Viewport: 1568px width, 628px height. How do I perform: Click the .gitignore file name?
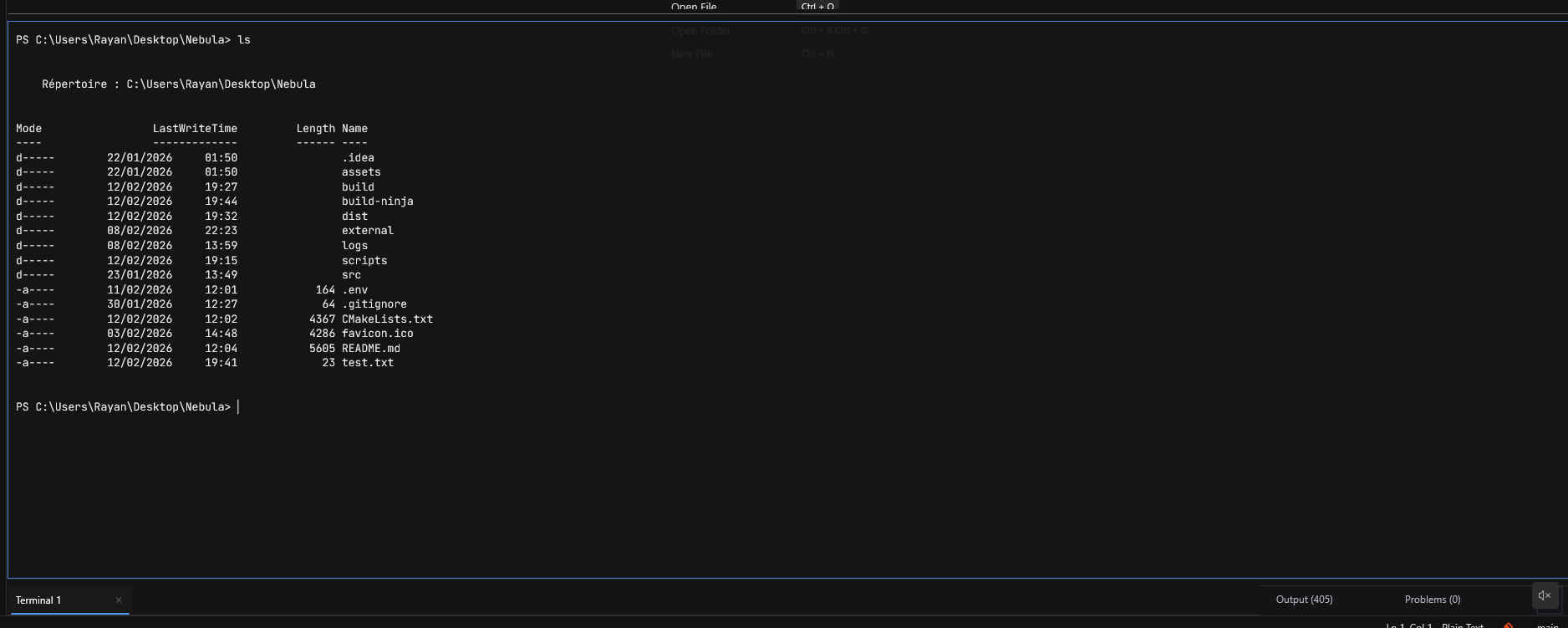click(374, 304)
